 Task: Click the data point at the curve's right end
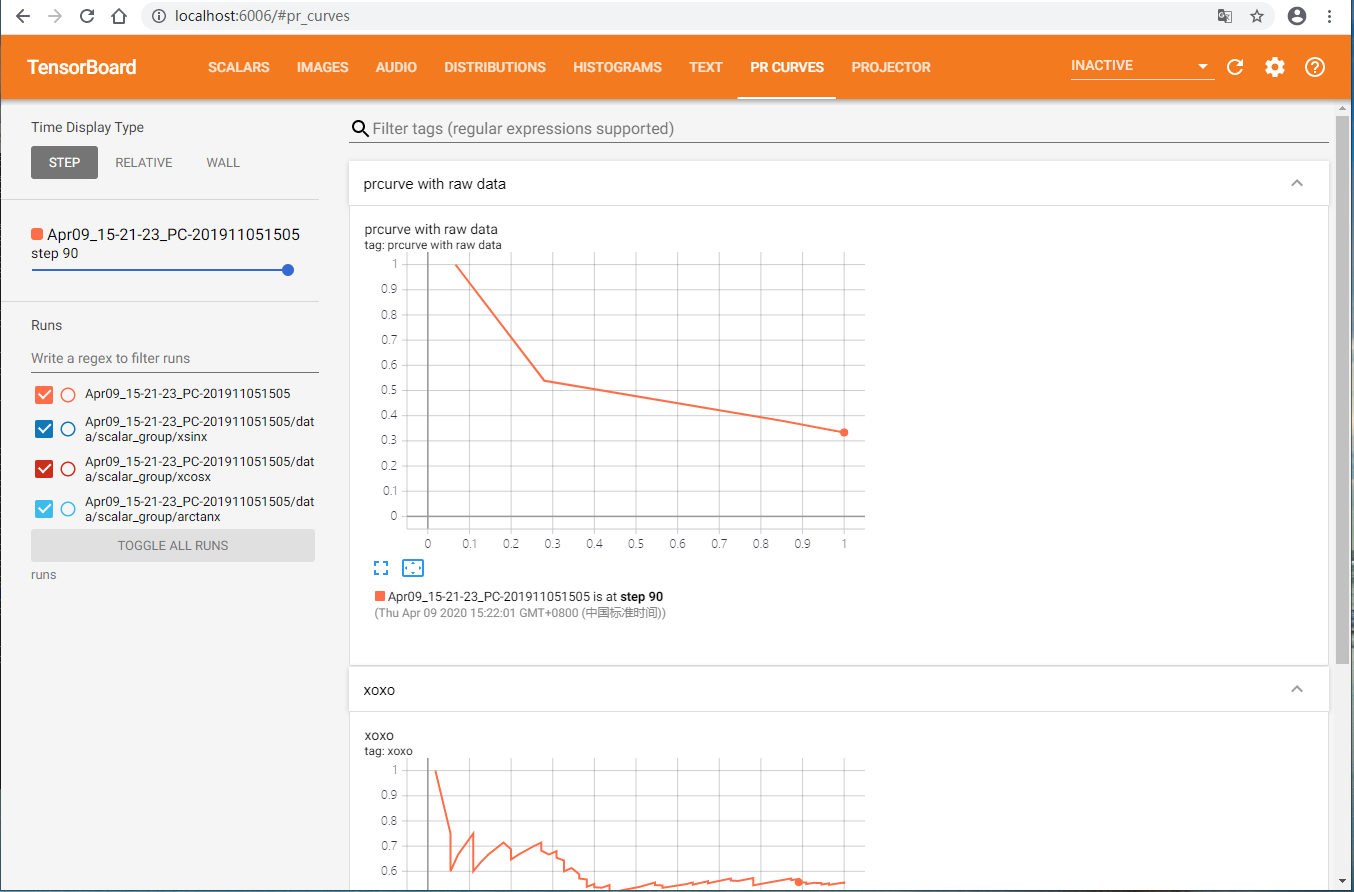coord(844,432)
